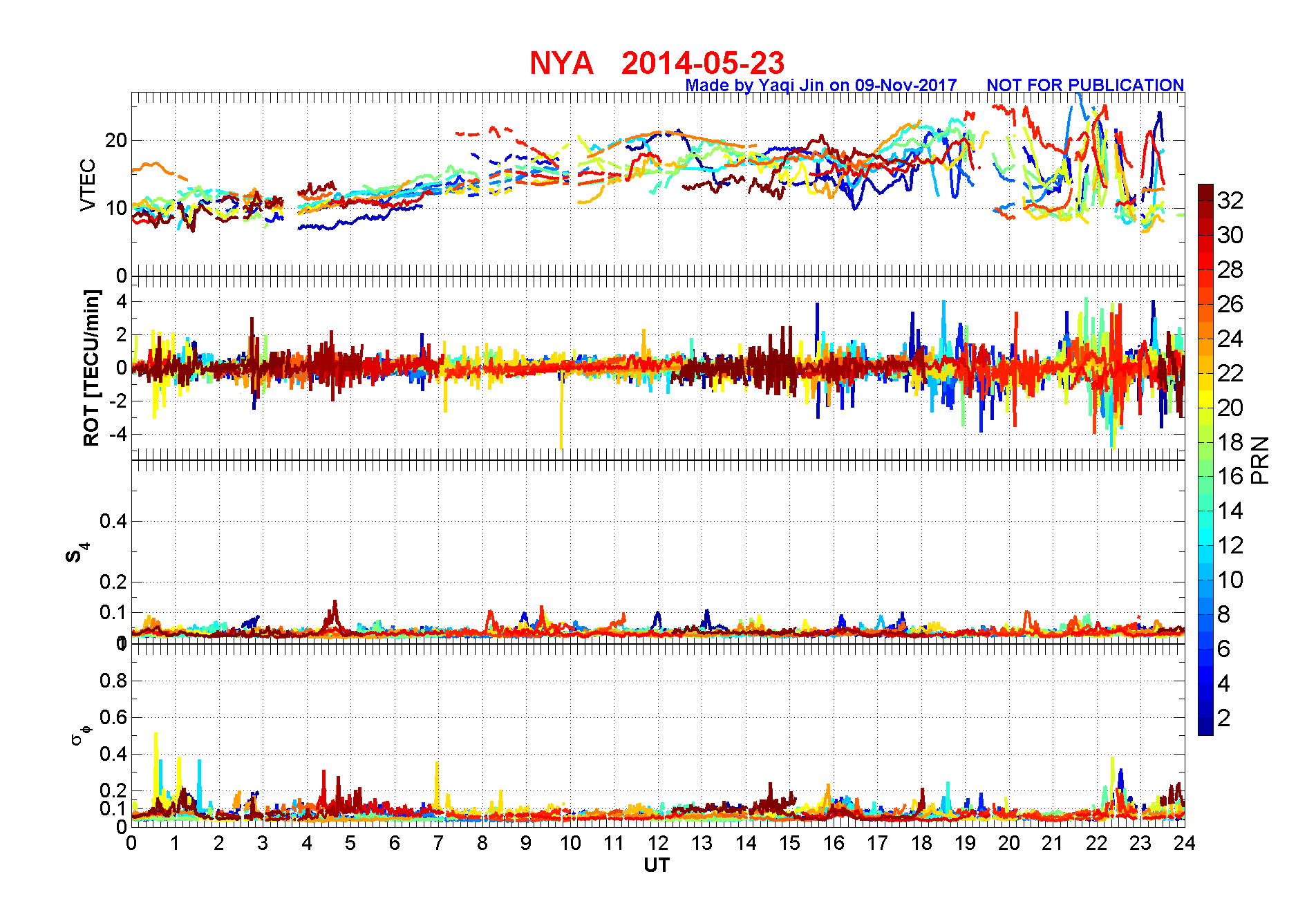Click x-axis tick label 24
Screen dimensions: 1316x919
click(1185, 843)
